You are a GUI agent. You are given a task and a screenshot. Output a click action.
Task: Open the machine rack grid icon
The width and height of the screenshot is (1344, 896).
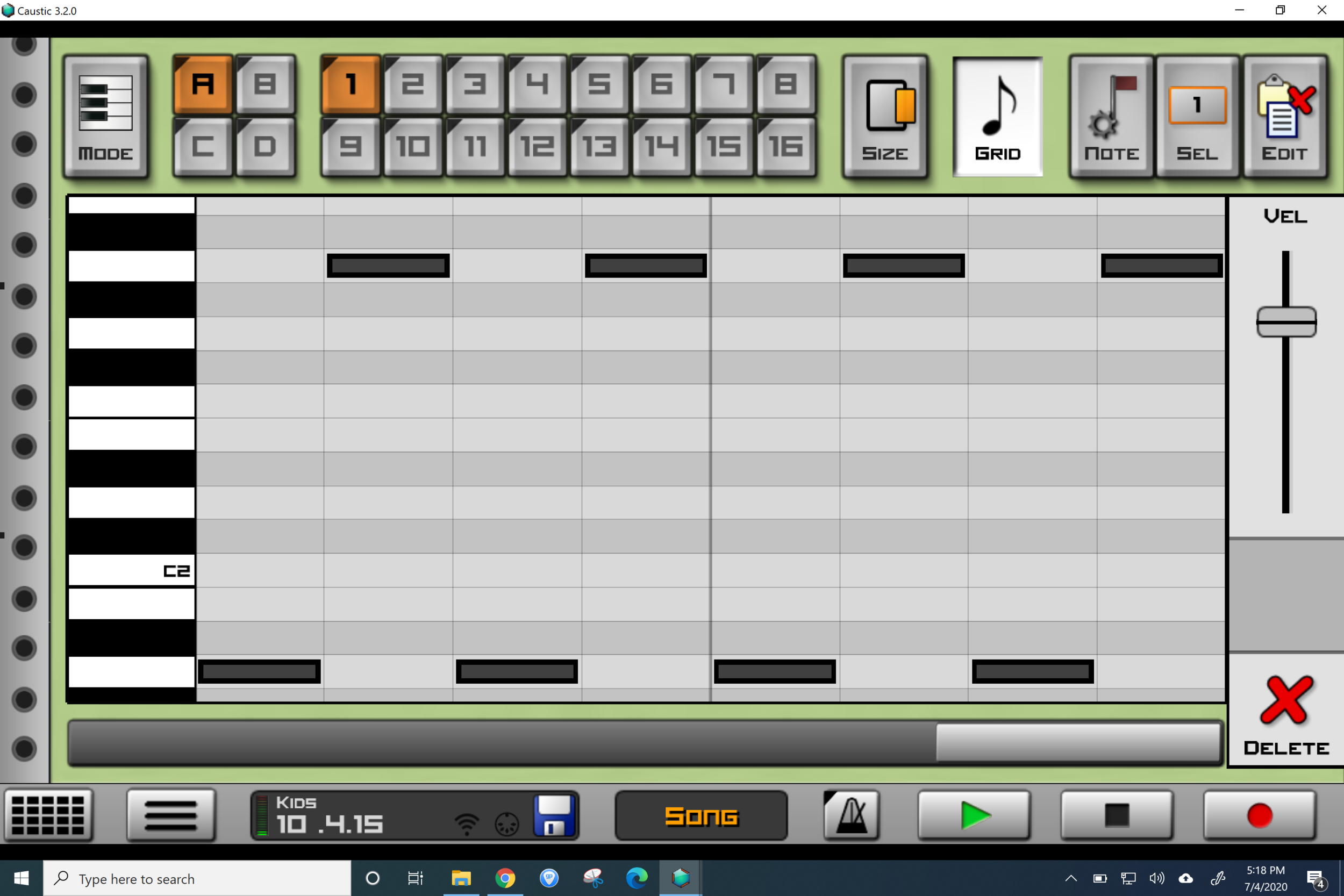coord(48,815)
